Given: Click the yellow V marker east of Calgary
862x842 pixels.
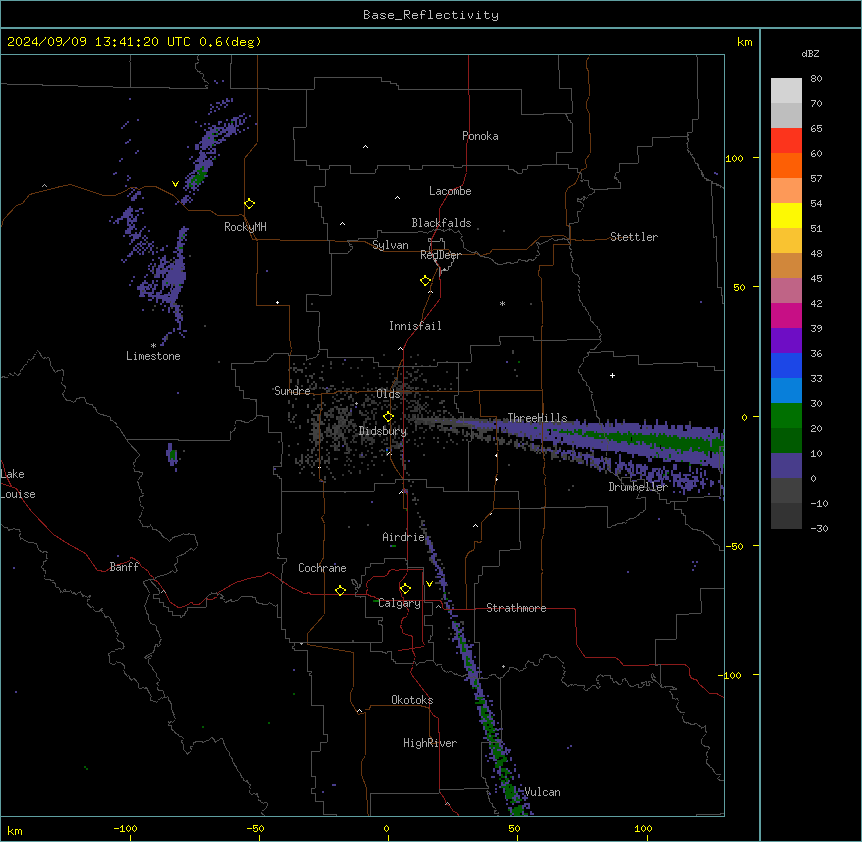Looking at the screenshot, I should tap(429, 584).
